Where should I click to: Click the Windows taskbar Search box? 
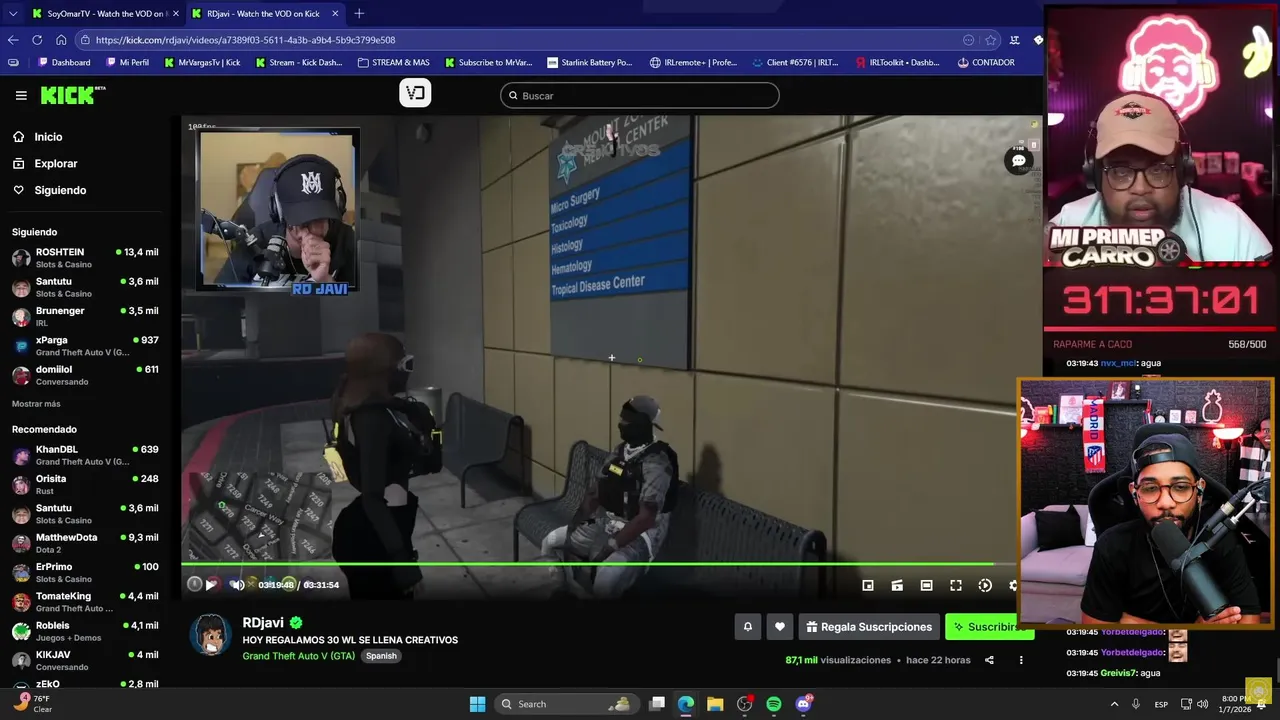click(567, 704)
